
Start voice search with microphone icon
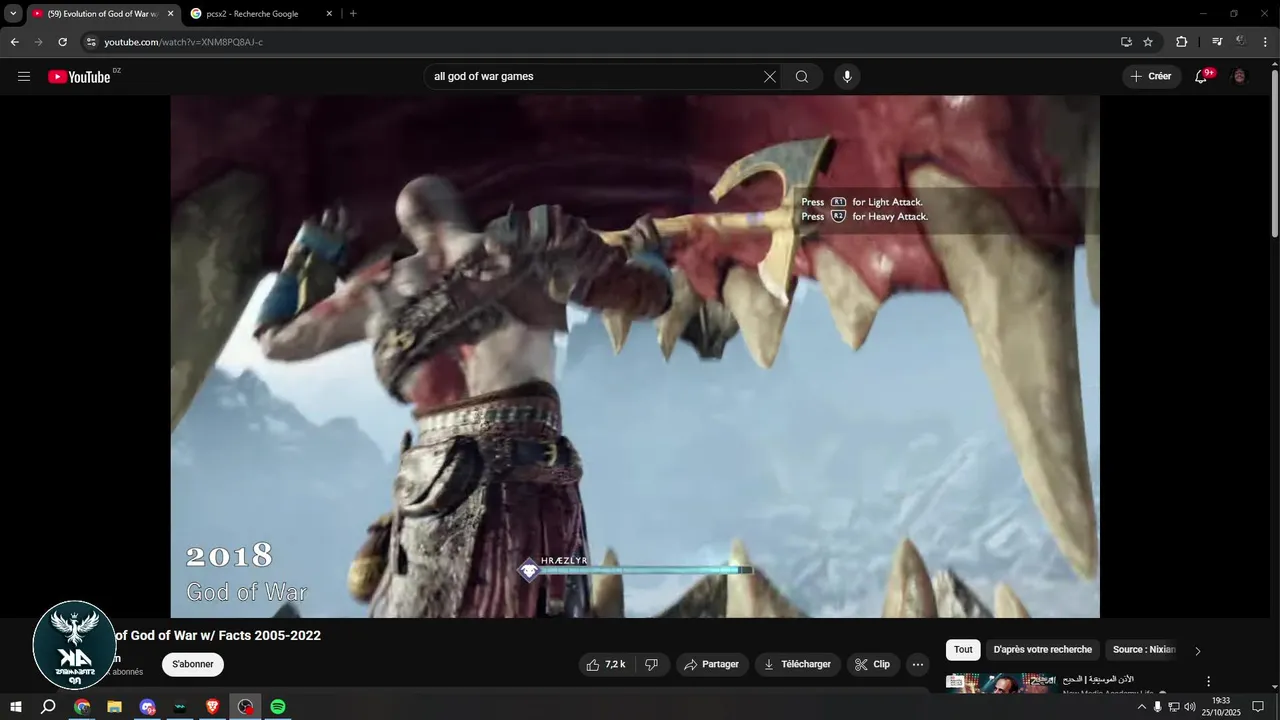point(847,77)
